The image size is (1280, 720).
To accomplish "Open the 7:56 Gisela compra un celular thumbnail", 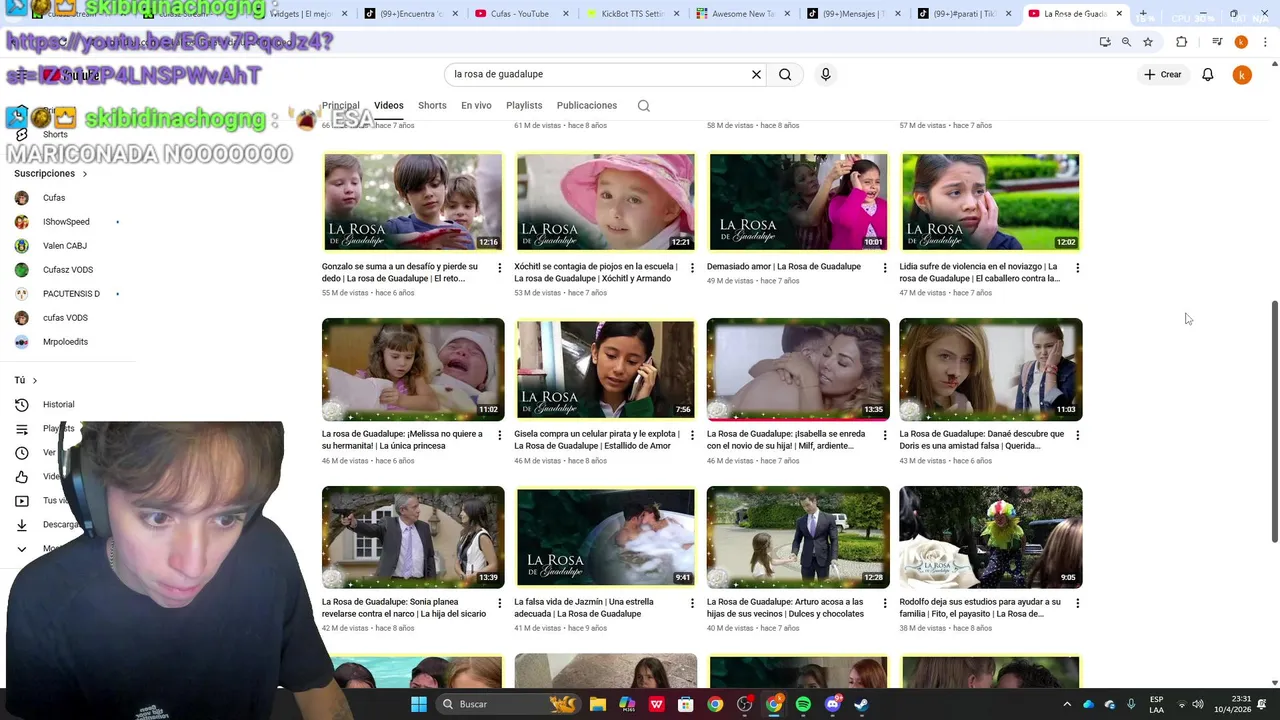I will [605, 369].
